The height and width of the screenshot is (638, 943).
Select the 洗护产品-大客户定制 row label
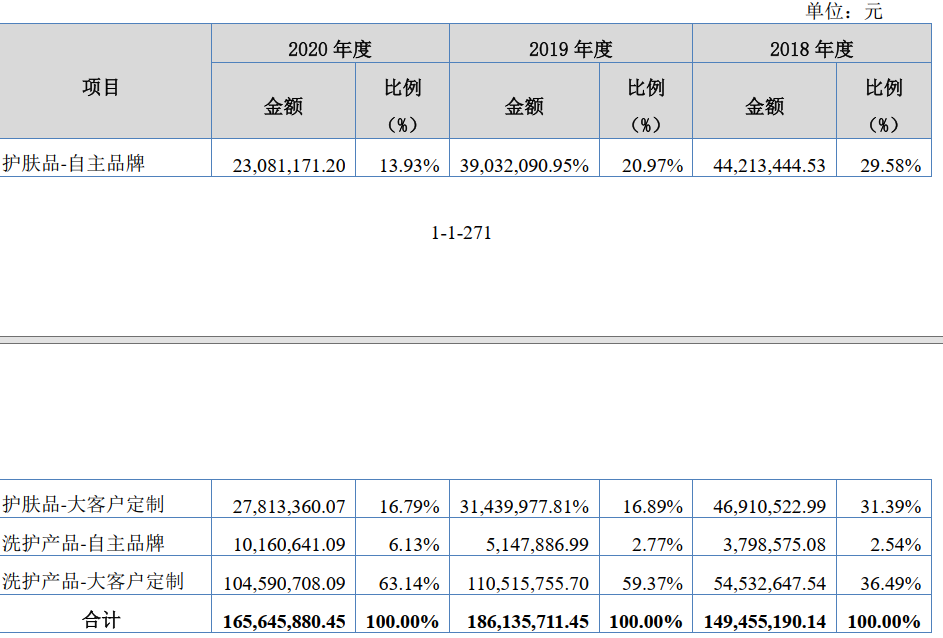92,581
